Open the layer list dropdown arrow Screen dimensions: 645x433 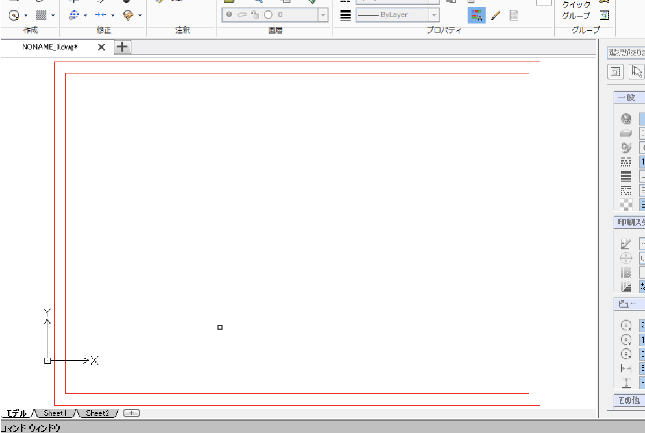point(323,15)
